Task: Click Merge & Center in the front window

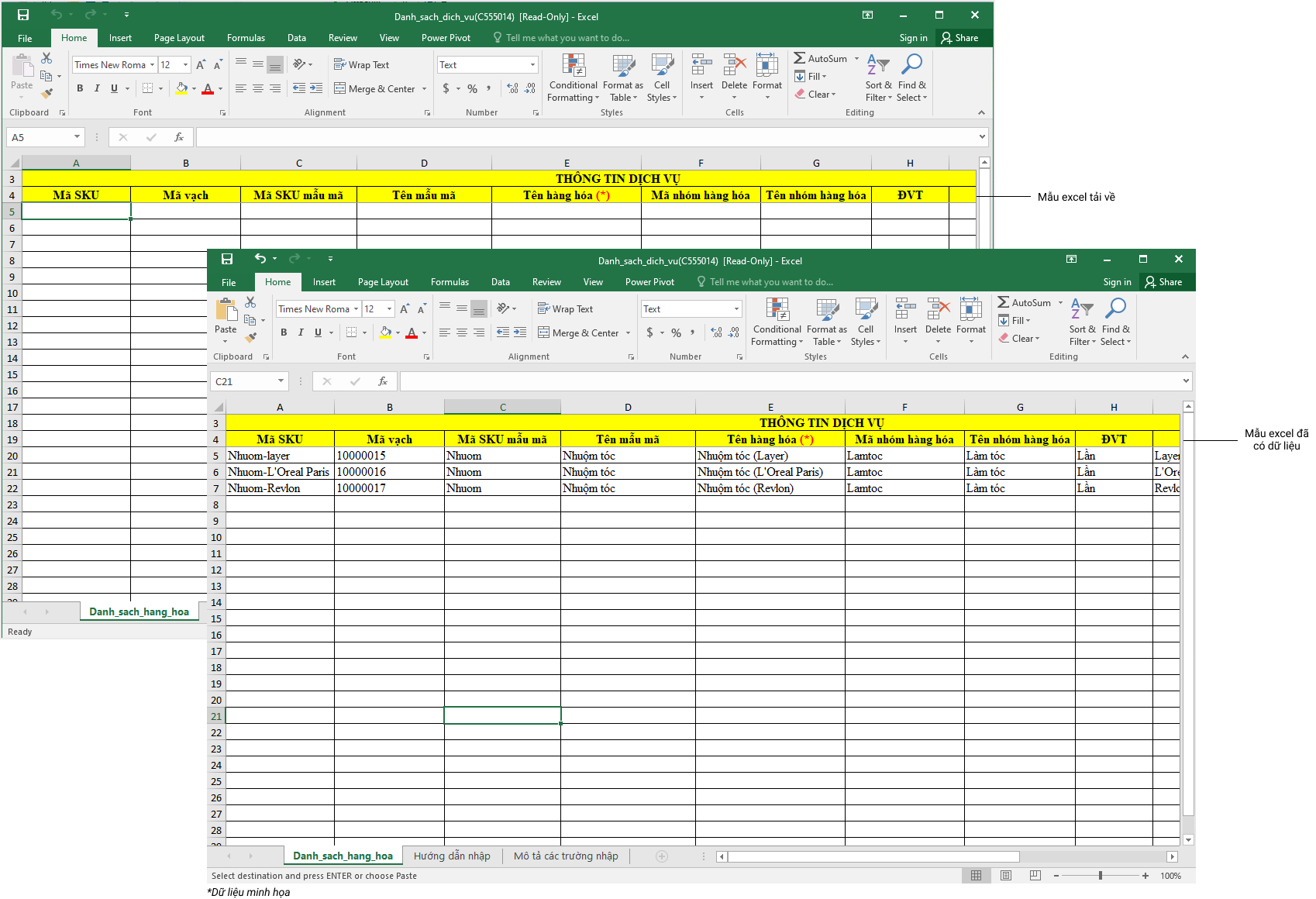Action: (x=579, y=332)
